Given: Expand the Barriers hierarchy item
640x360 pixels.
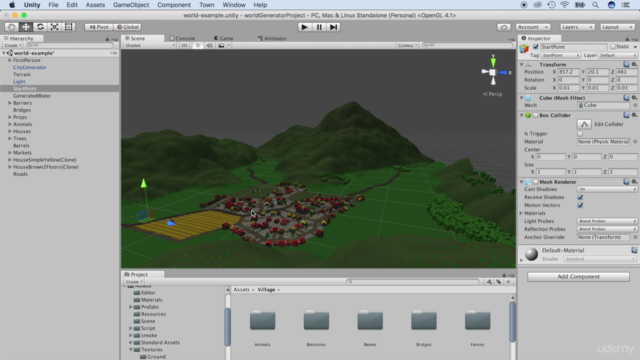Looking at the screenshot, I should 10,103.
